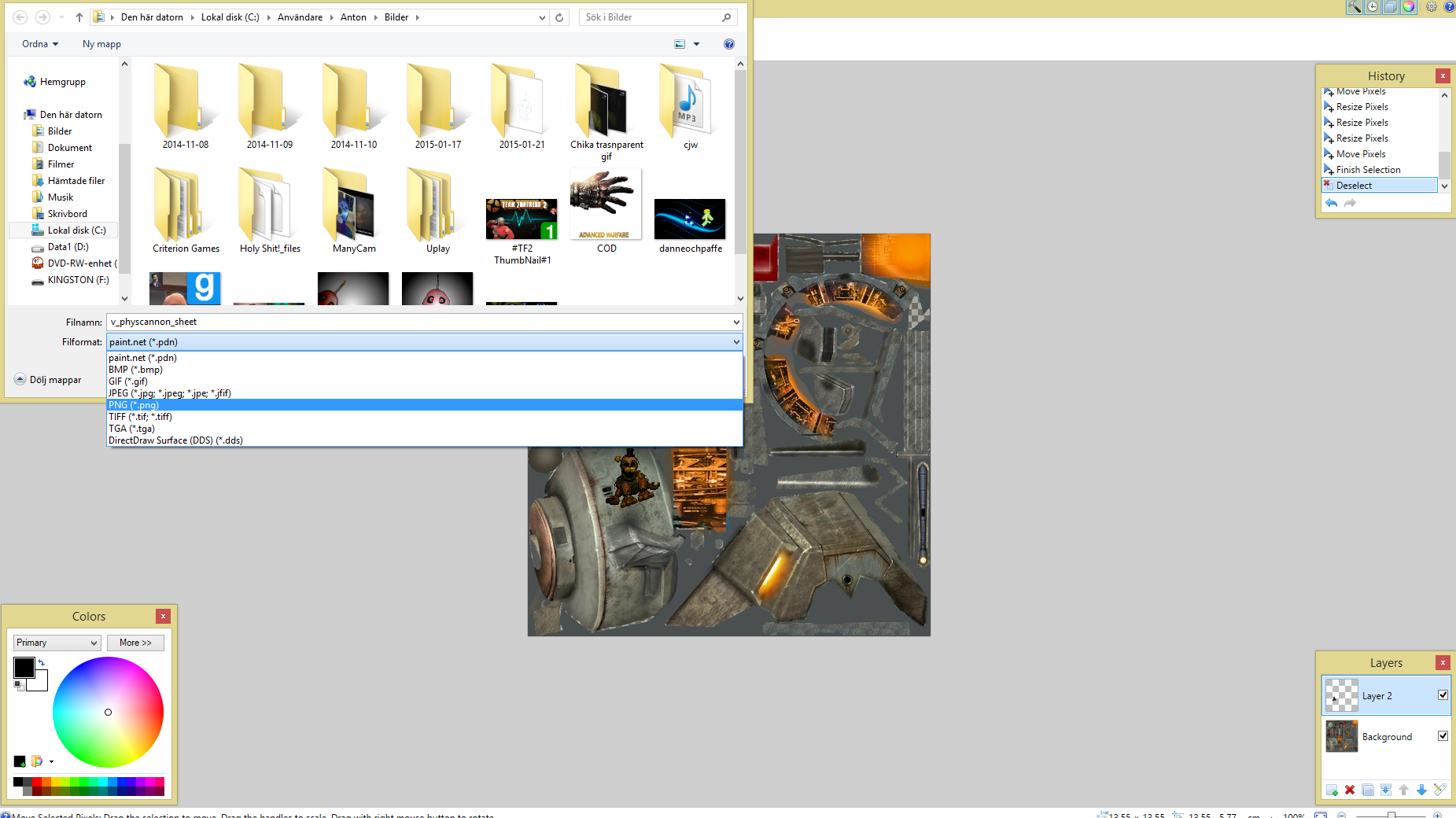
Task: Choose BMP (*.bmp) file format
Action: (x=425, y=370)
